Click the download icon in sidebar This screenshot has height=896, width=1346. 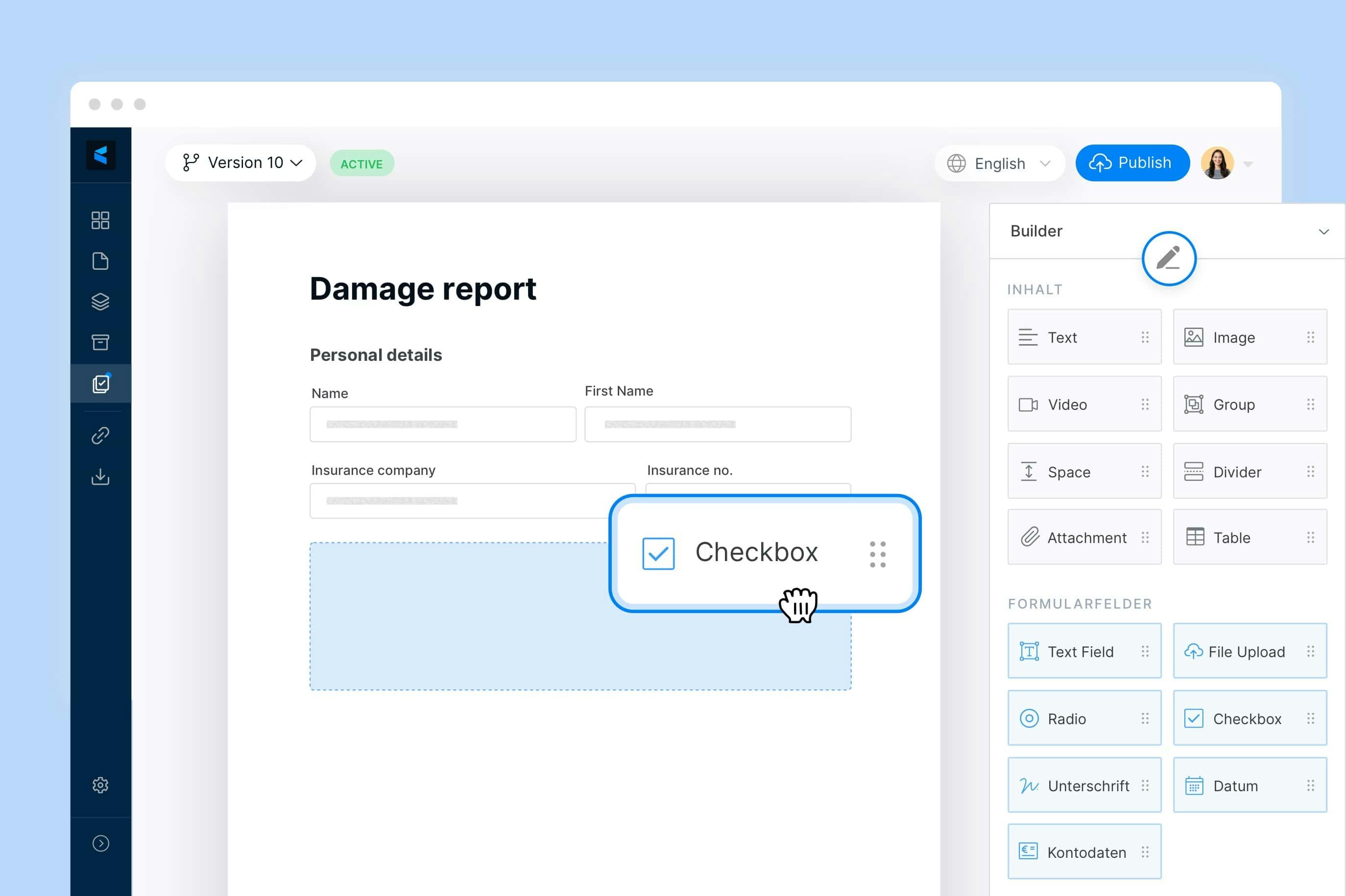[x=100, y=476]
